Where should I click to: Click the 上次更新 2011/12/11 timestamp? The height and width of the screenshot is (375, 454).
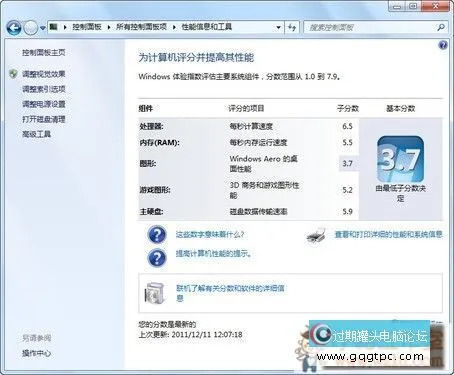point(190,334)
